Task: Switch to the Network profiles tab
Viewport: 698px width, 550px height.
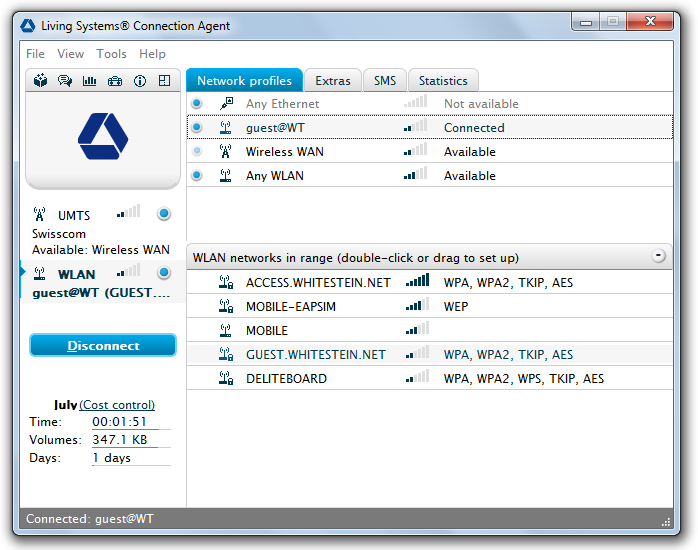Action: pyautogui.click(x=244, y=81)
